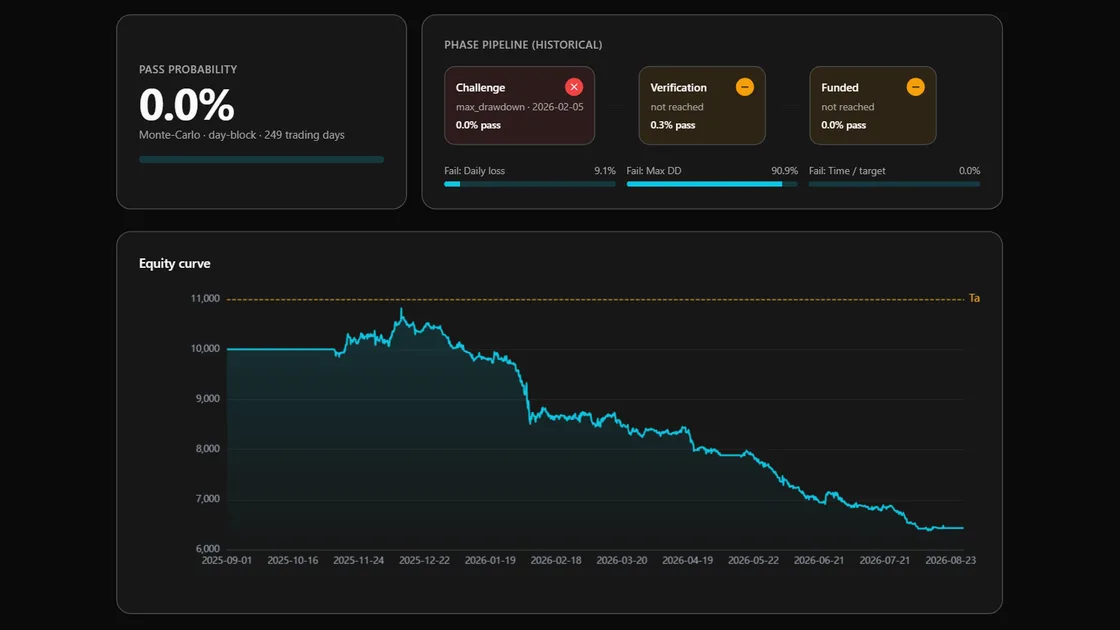Click the 2025-09-01 x-axis date
The height and width of the screenshot is (630, 1120).
(226, 561)
